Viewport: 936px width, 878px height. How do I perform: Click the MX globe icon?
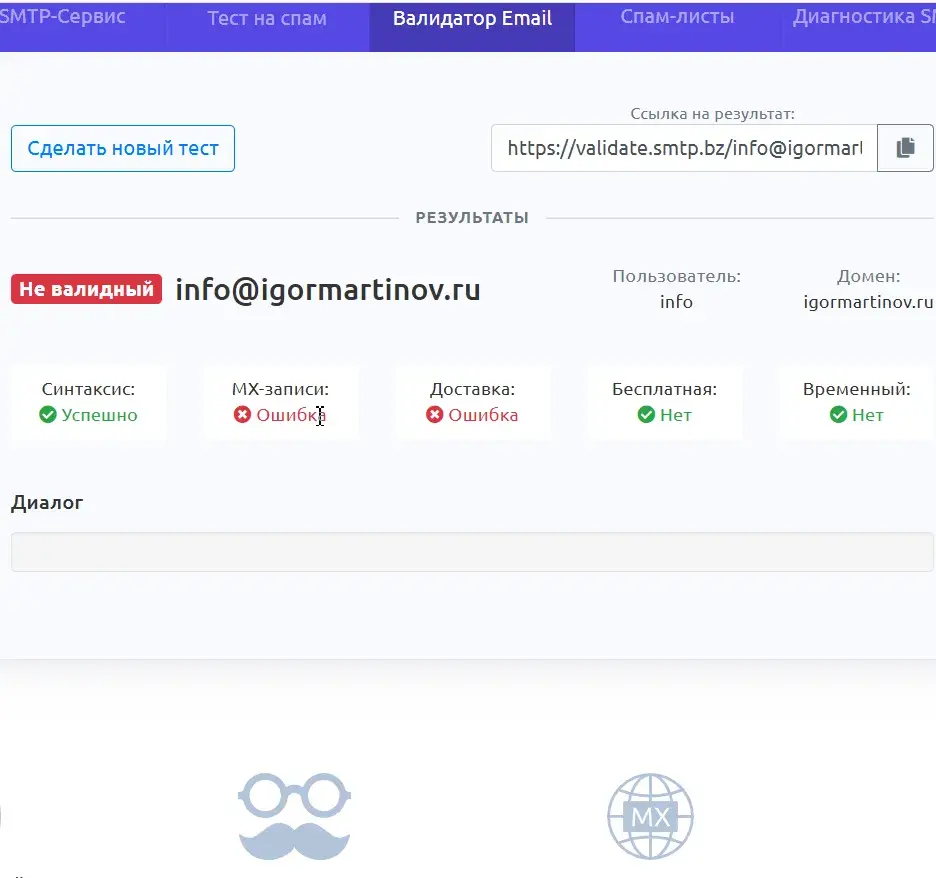[650, 816]
